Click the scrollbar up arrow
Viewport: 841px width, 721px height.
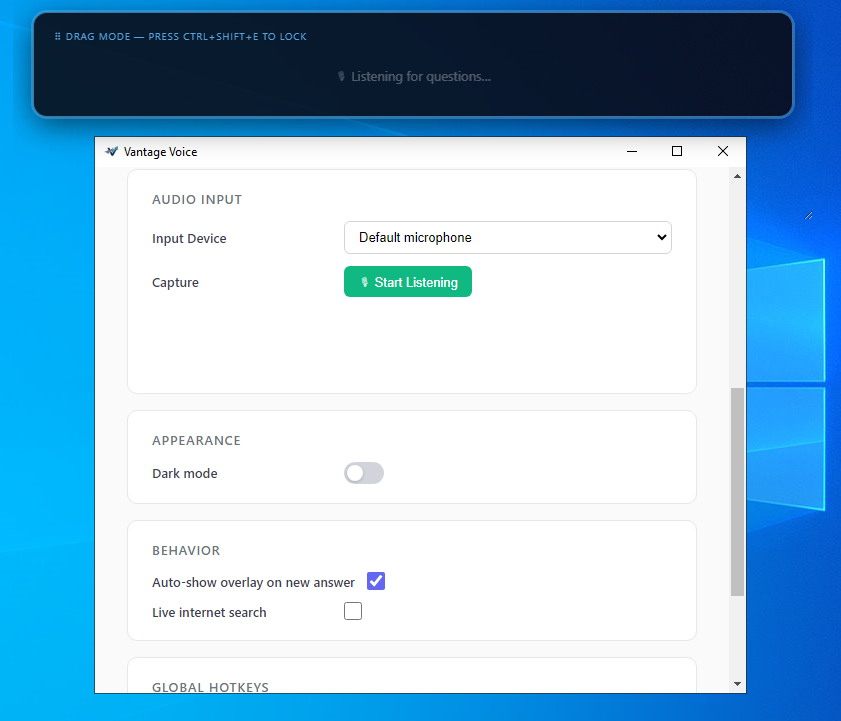click(x=737, y=176)
